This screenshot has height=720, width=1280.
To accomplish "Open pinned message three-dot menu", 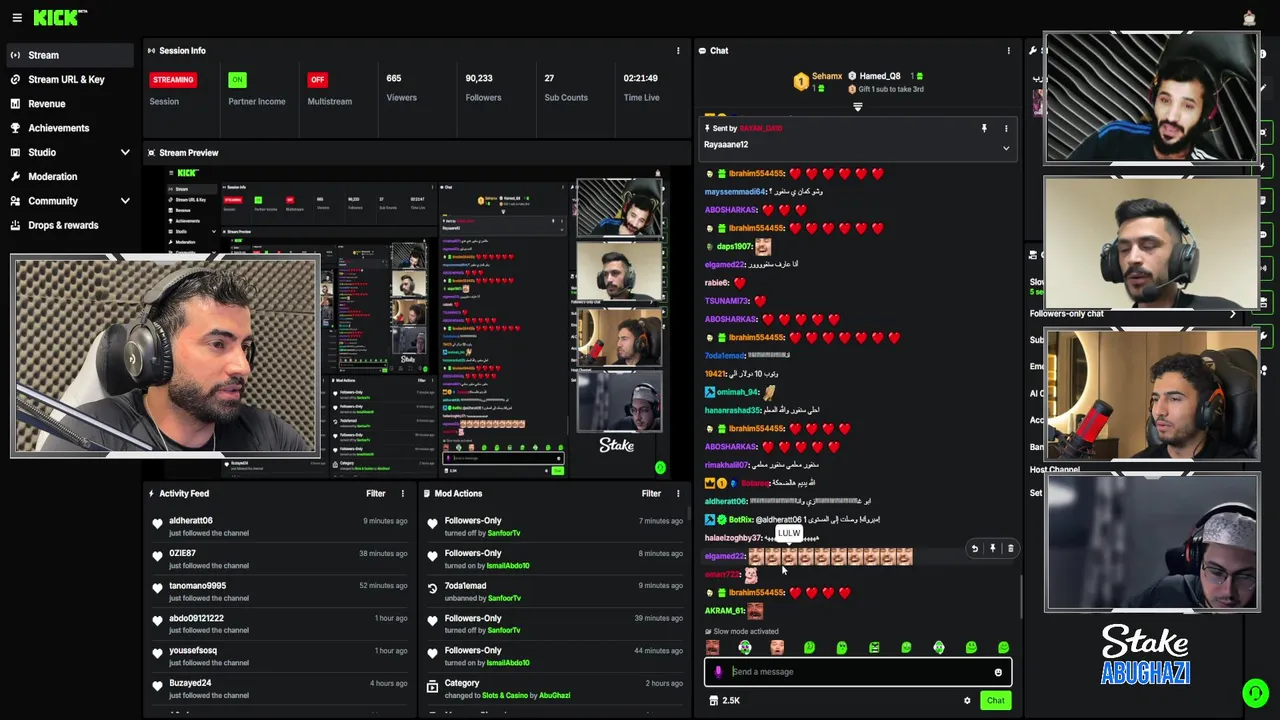I will coord(1006,129).
